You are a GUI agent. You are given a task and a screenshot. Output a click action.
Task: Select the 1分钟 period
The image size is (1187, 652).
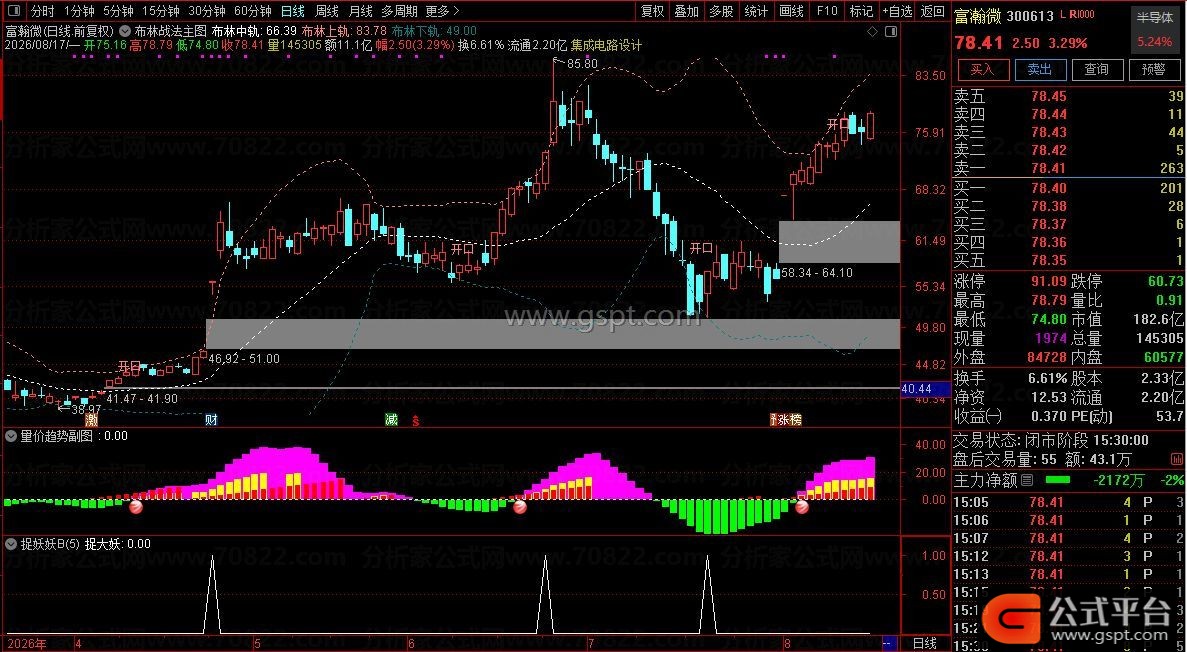click(x=79, y=11)
